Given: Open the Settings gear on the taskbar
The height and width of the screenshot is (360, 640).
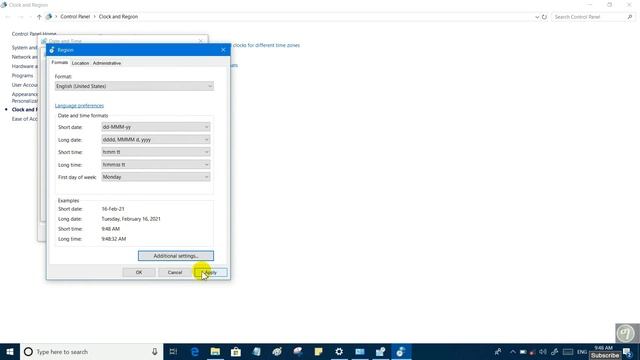Looking at the screenshot, I should click(x=339, y=351).
